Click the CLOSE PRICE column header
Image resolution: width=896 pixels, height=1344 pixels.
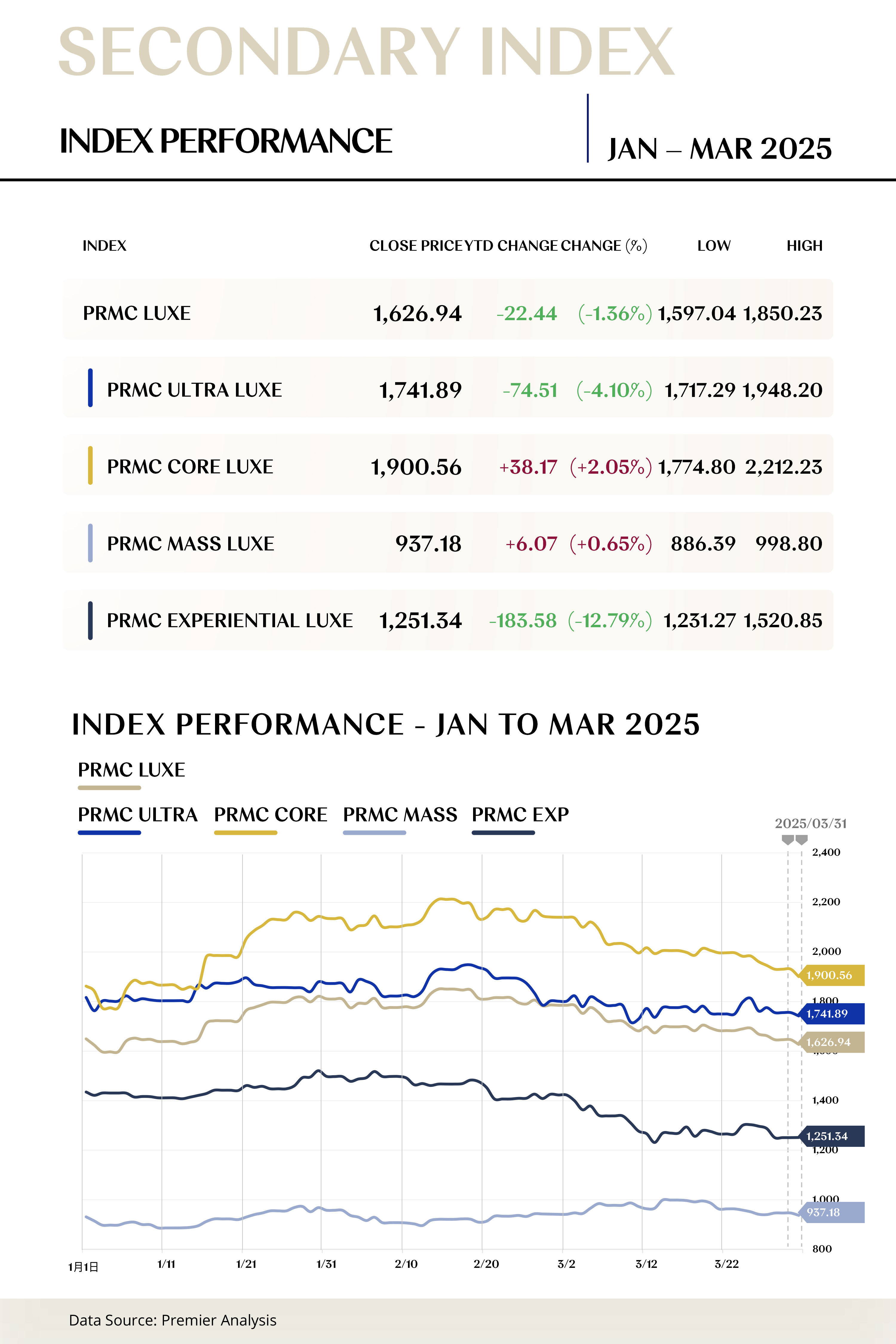coord(415,246)
